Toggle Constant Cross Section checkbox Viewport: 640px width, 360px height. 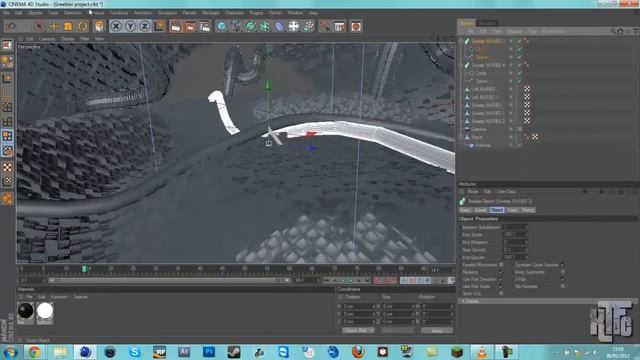coord(562,265)
